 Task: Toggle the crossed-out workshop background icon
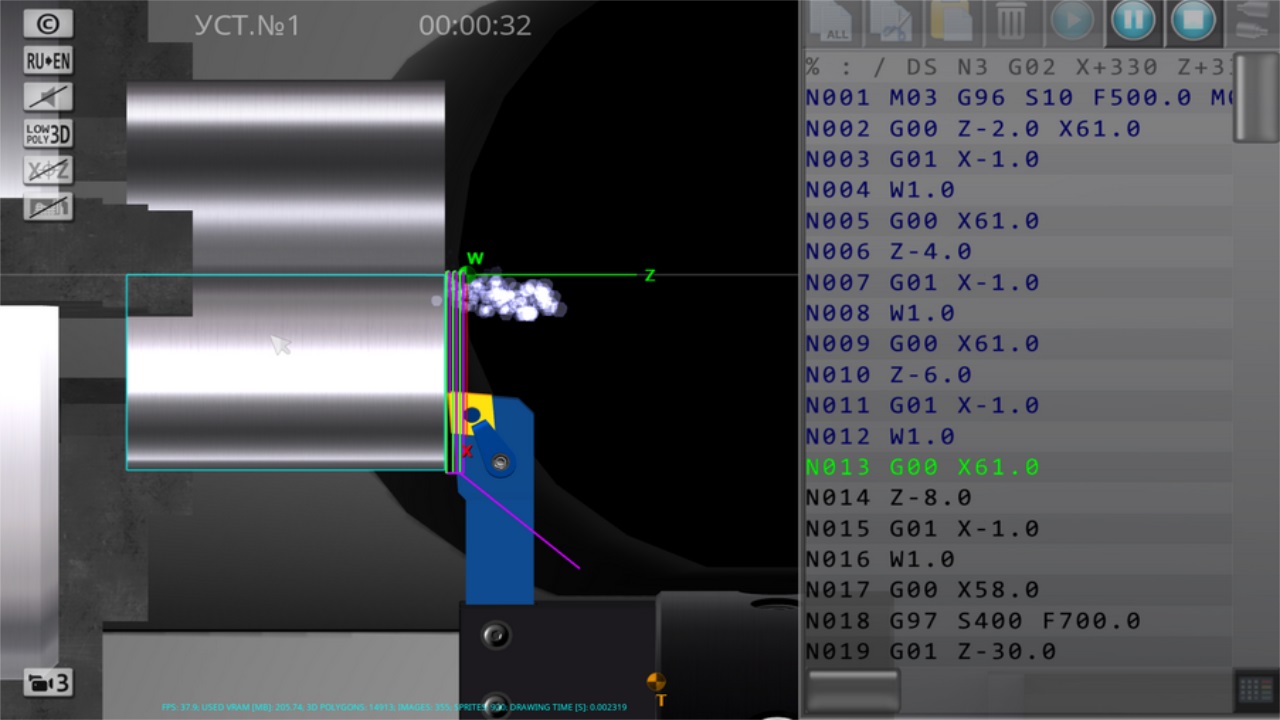[x=48, y=206]
